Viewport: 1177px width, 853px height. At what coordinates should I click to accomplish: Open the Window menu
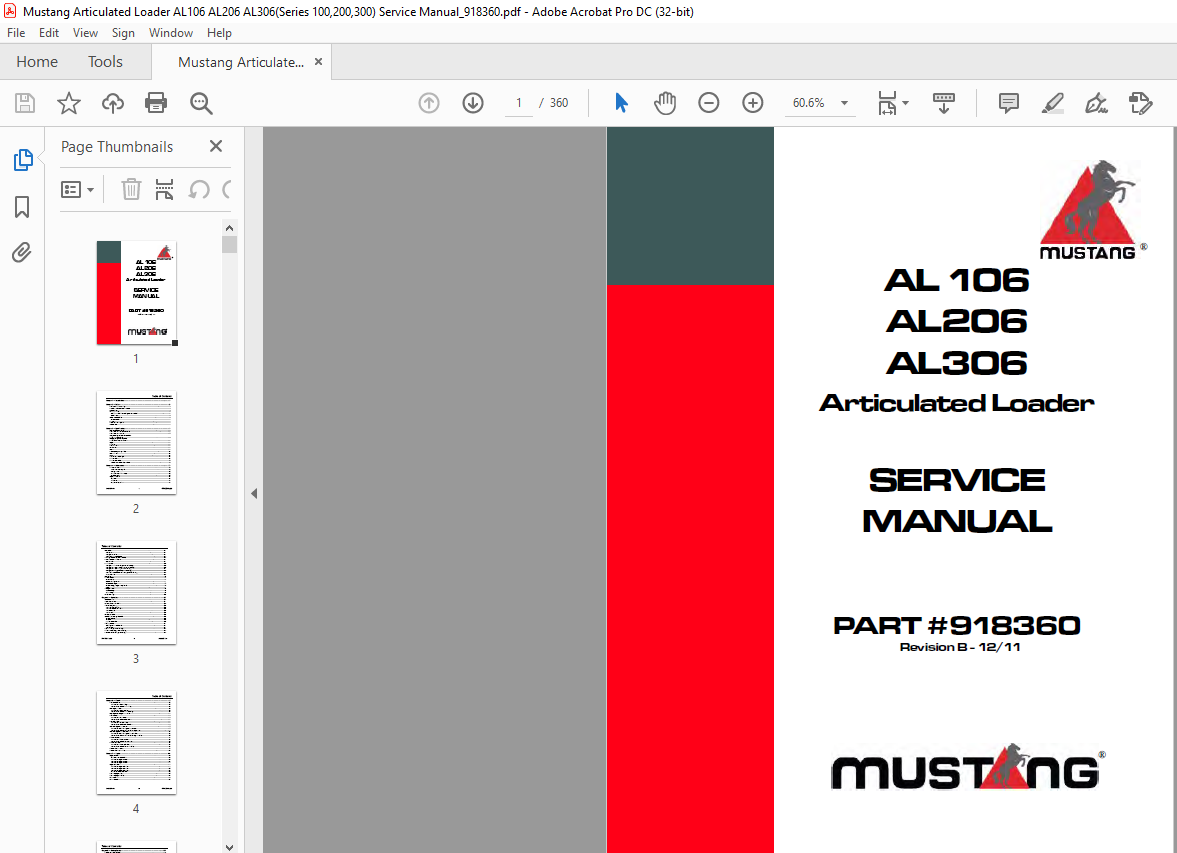[x=170, y=33]
